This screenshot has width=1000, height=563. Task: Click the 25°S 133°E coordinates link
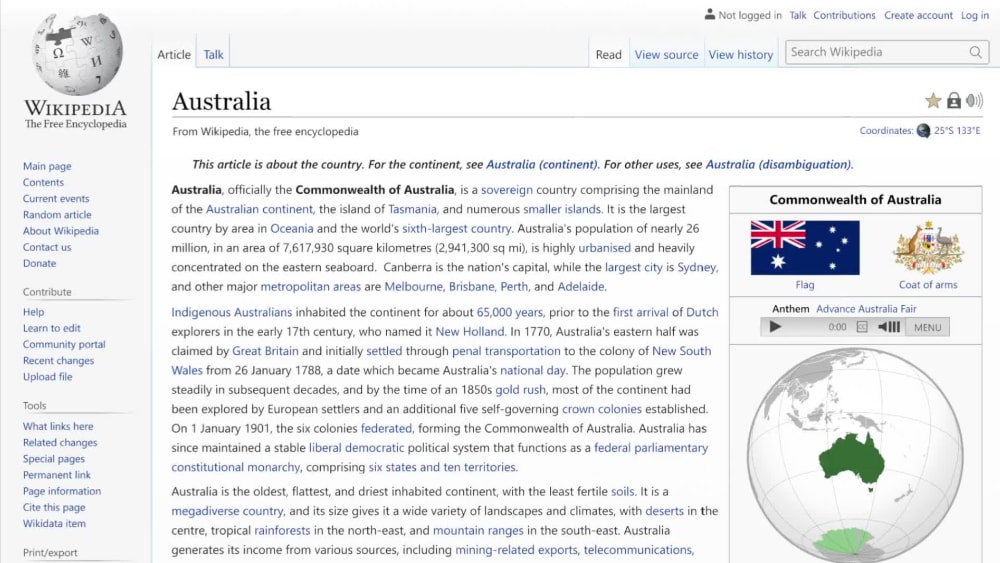[x=957, y=131]
